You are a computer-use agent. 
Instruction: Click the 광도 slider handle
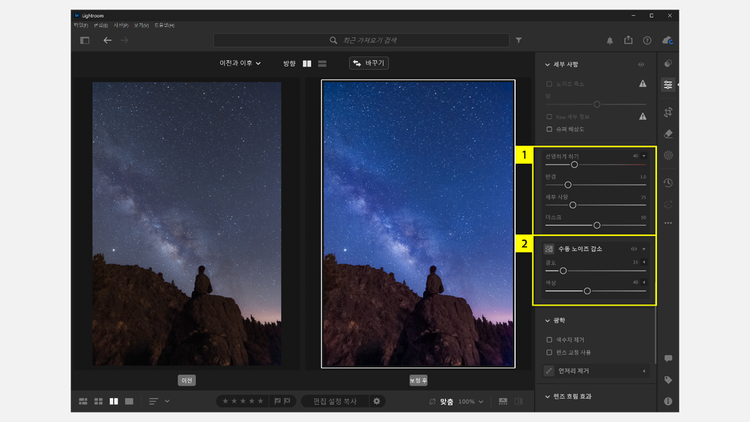(x=563, y=271)
